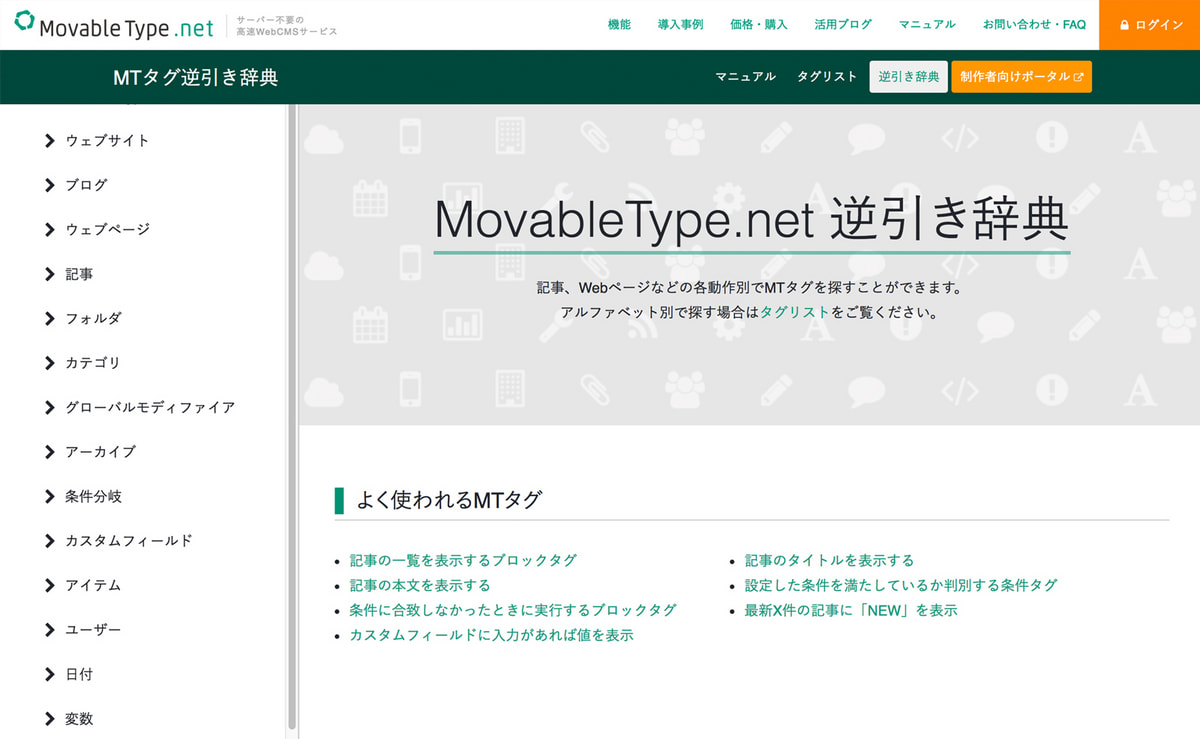Open the タグリスト link in the intro text

pos(795,312)
